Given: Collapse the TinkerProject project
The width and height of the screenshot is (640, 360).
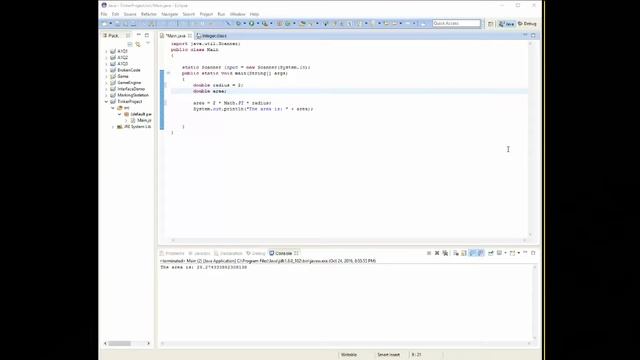Looking at the screenshot, I should coord(107,101).
